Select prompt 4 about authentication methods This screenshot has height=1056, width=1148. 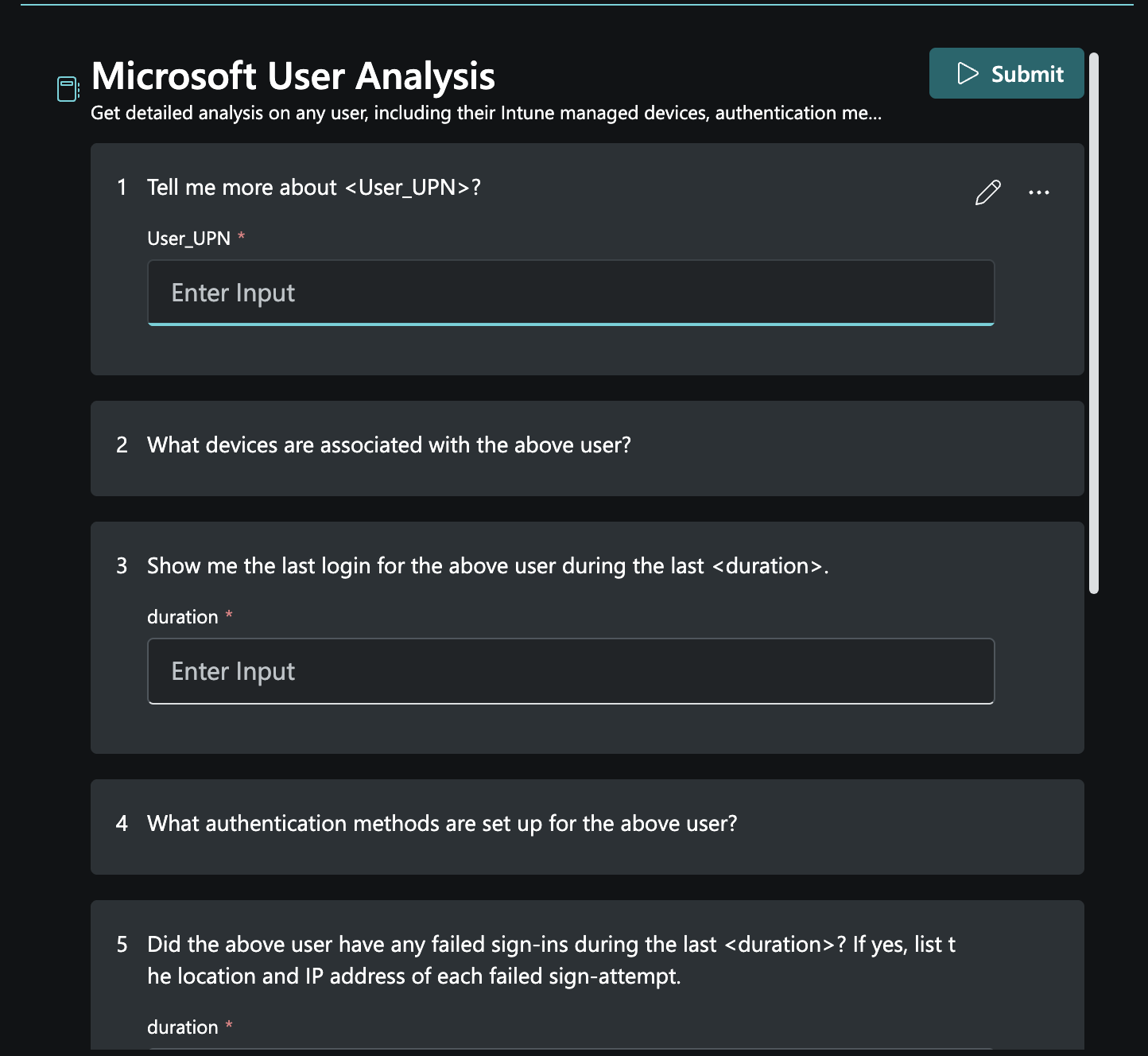point(441,824)
